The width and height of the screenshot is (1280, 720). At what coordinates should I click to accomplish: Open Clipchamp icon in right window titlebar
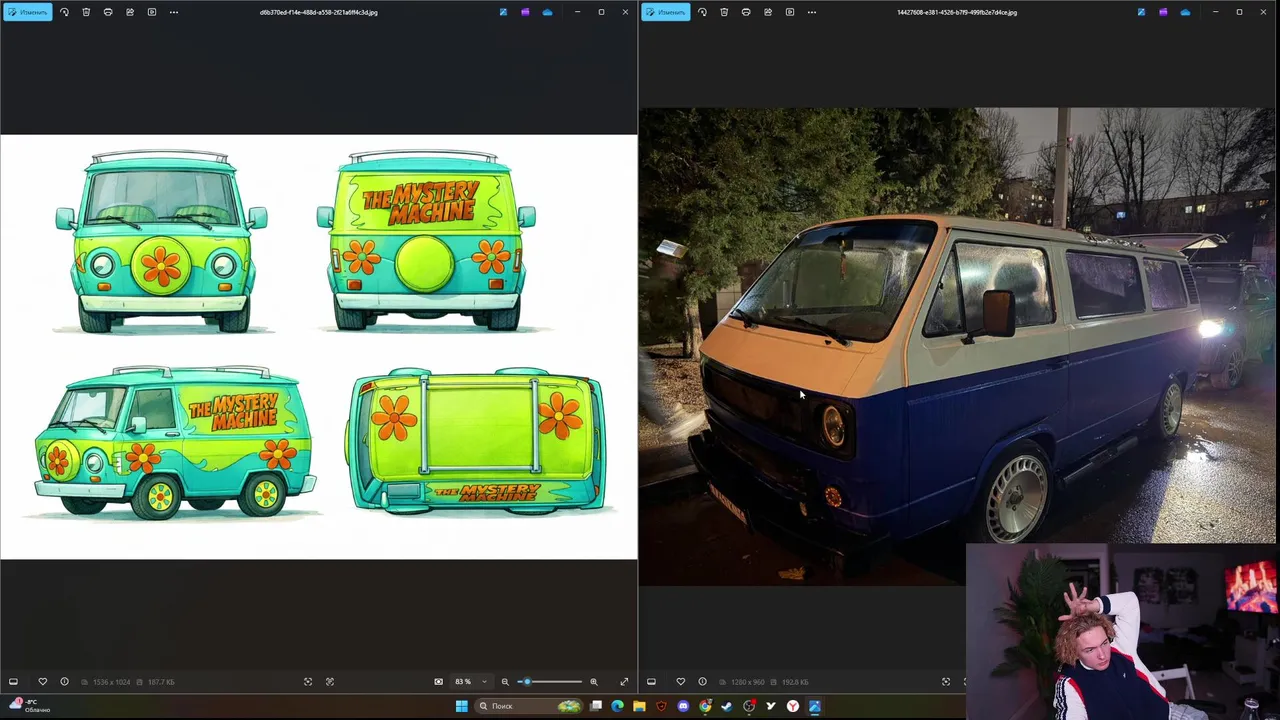click(1163, 12)
